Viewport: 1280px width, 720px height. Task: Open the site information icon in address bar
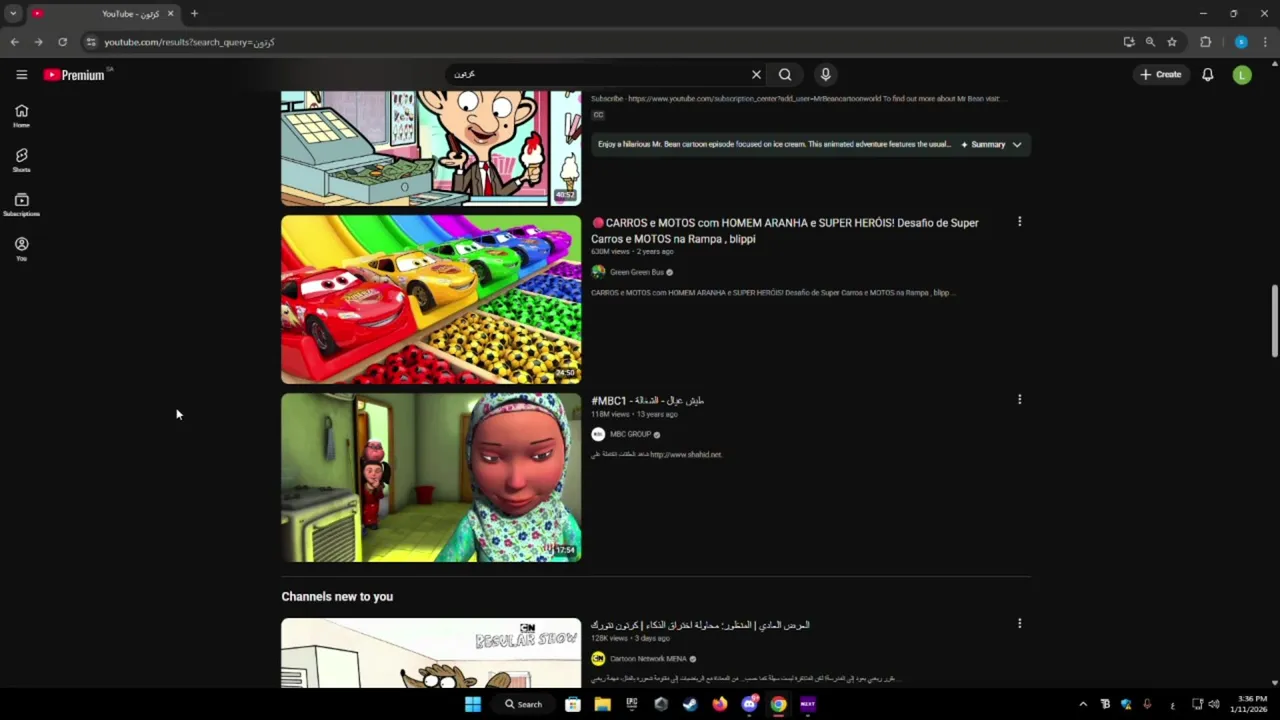click(x=90, y=42)
